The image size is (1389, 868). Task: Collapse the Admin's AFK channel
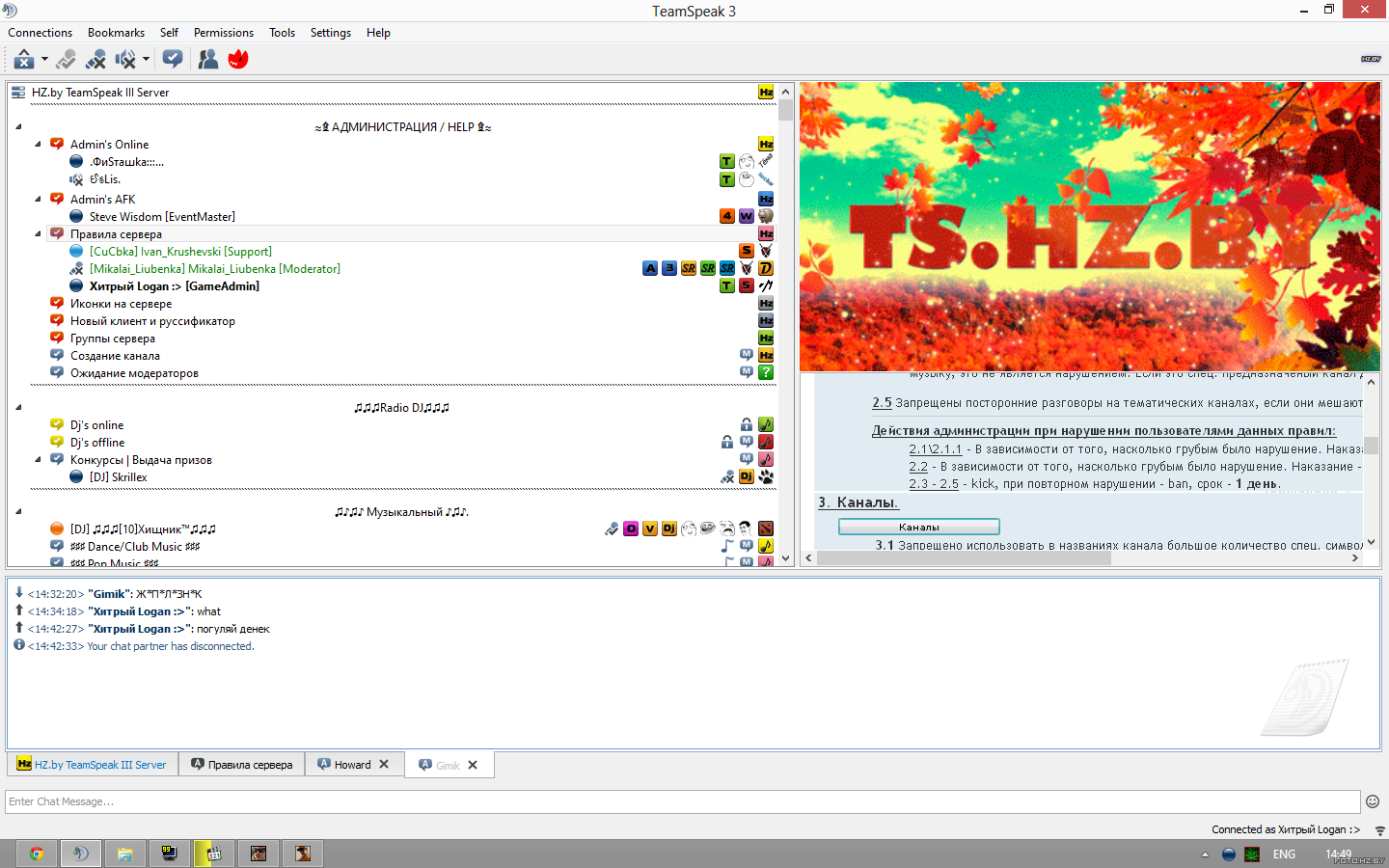coord(38,200)
